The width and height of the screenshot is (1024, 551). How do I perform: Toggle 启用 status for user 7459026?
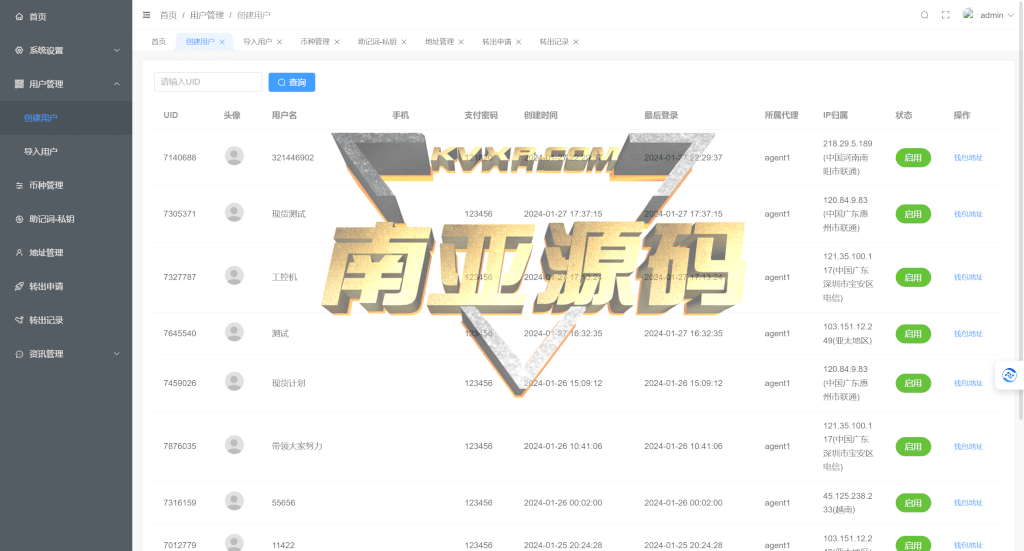click(913, 383)
